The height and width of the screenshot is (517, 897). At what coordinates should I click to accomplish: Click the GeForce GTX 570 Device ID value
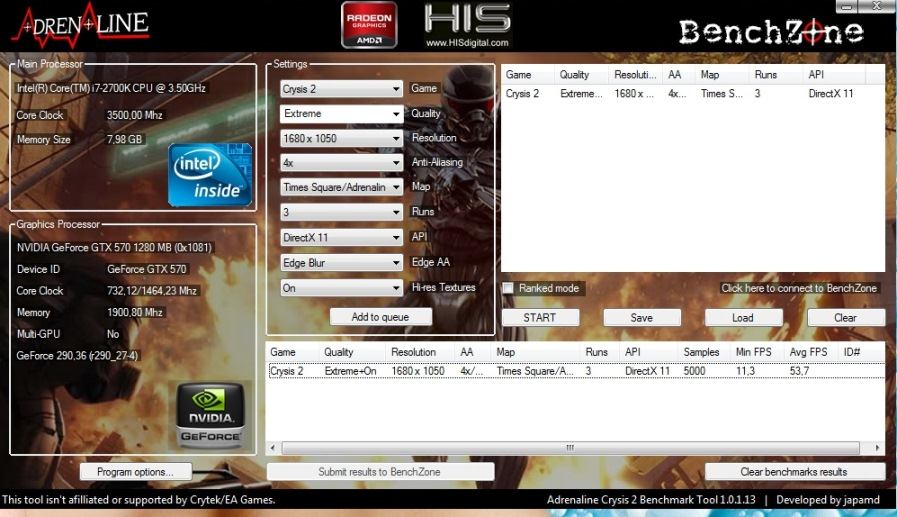pyautogui.click(x=146, y=269)
